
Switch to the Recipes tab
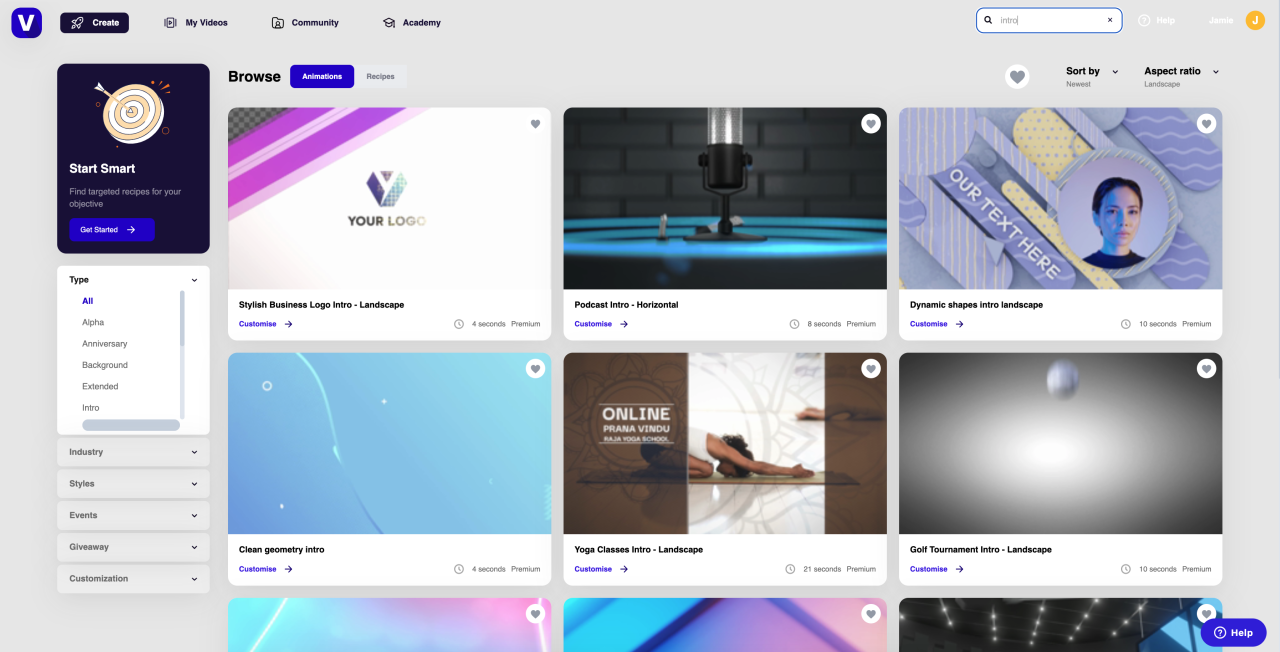pyautogui.click(x=381, y=76)
